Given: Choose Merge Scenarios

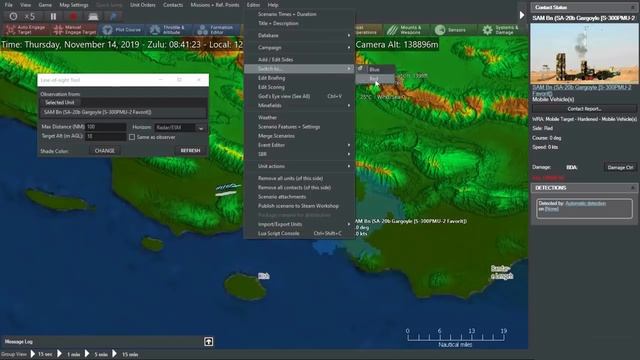Looking at the screenshot, I should point(299,136).
